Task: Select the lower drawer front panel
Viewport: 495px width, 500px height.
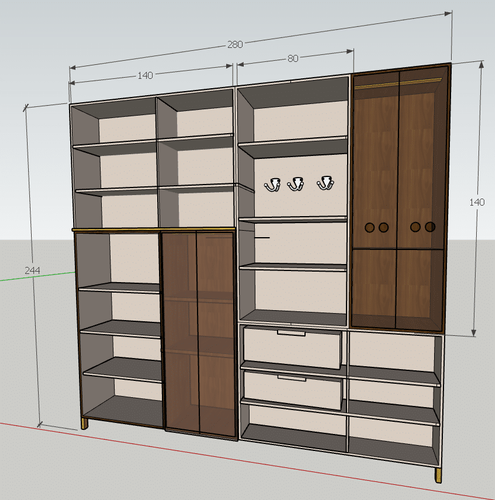Action: [293, 390]
